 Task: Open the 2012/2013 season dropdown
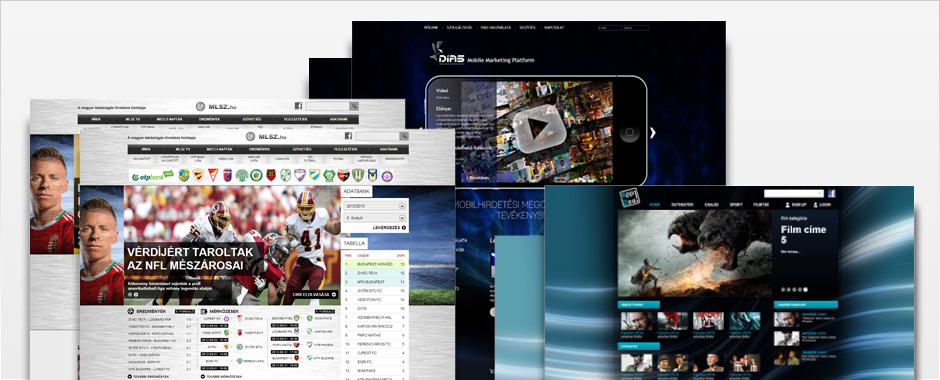coord(375,206)
